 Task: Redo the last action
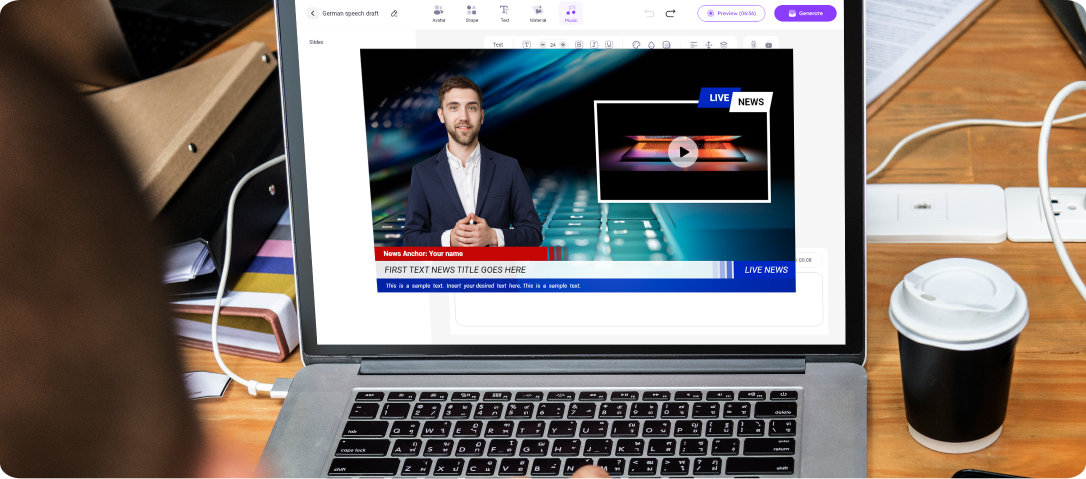pos(670,14)
